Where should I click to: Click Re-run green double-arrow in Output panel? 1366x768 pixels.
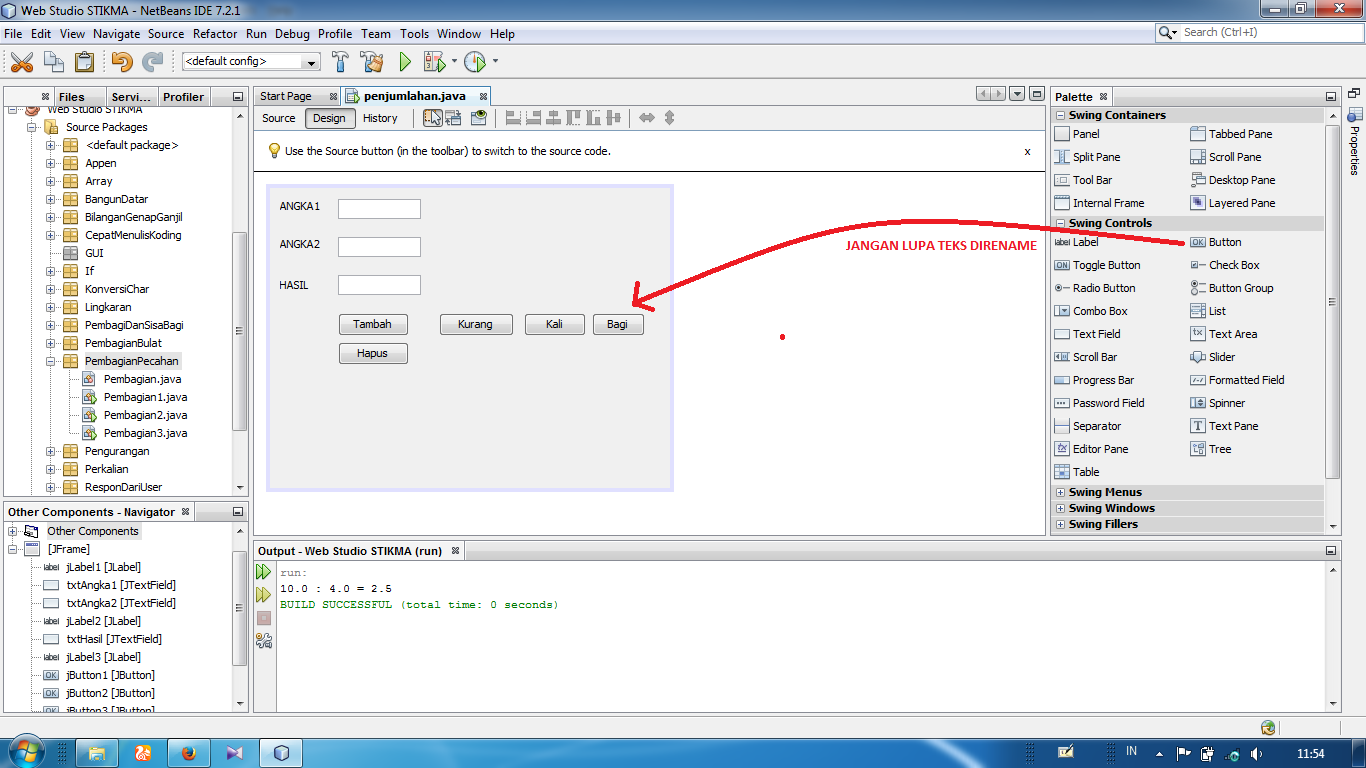[264, 572]
